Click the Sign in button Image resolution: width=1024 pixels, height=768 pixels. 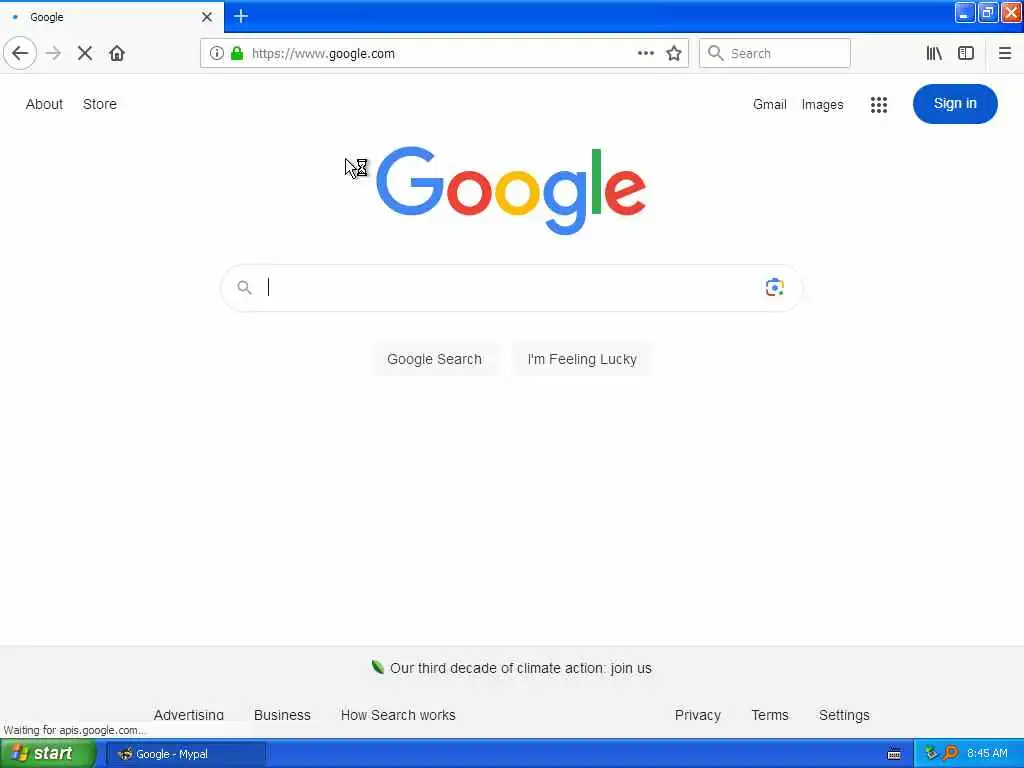[955, 104]
